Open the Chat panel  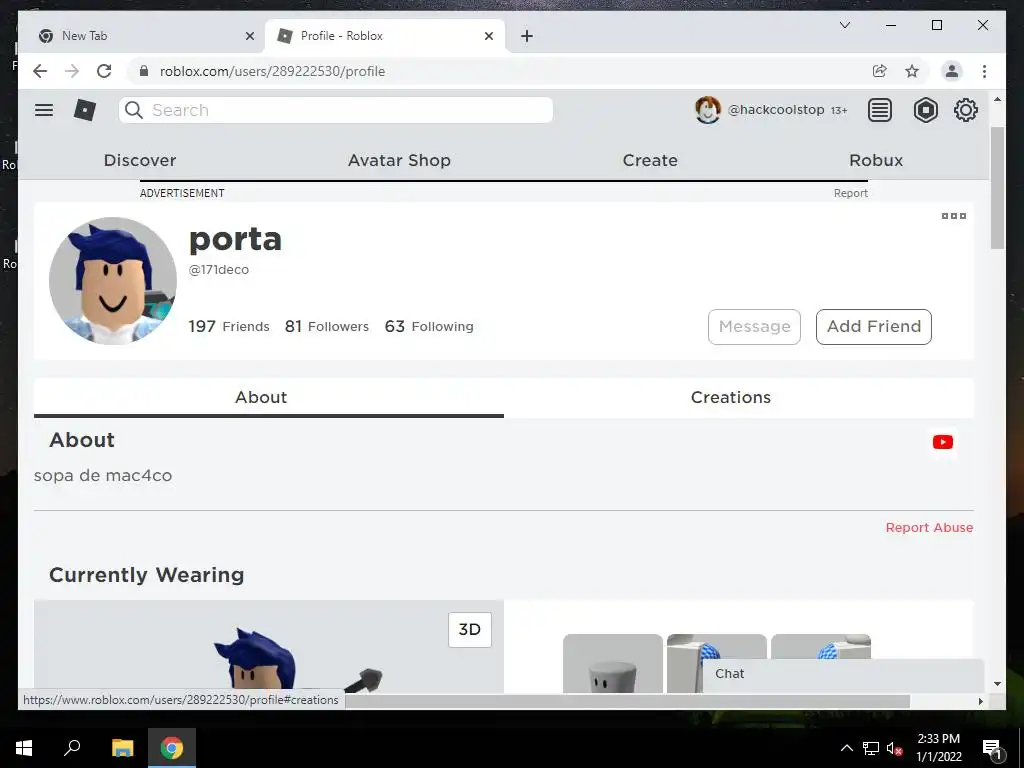point(843,674)
